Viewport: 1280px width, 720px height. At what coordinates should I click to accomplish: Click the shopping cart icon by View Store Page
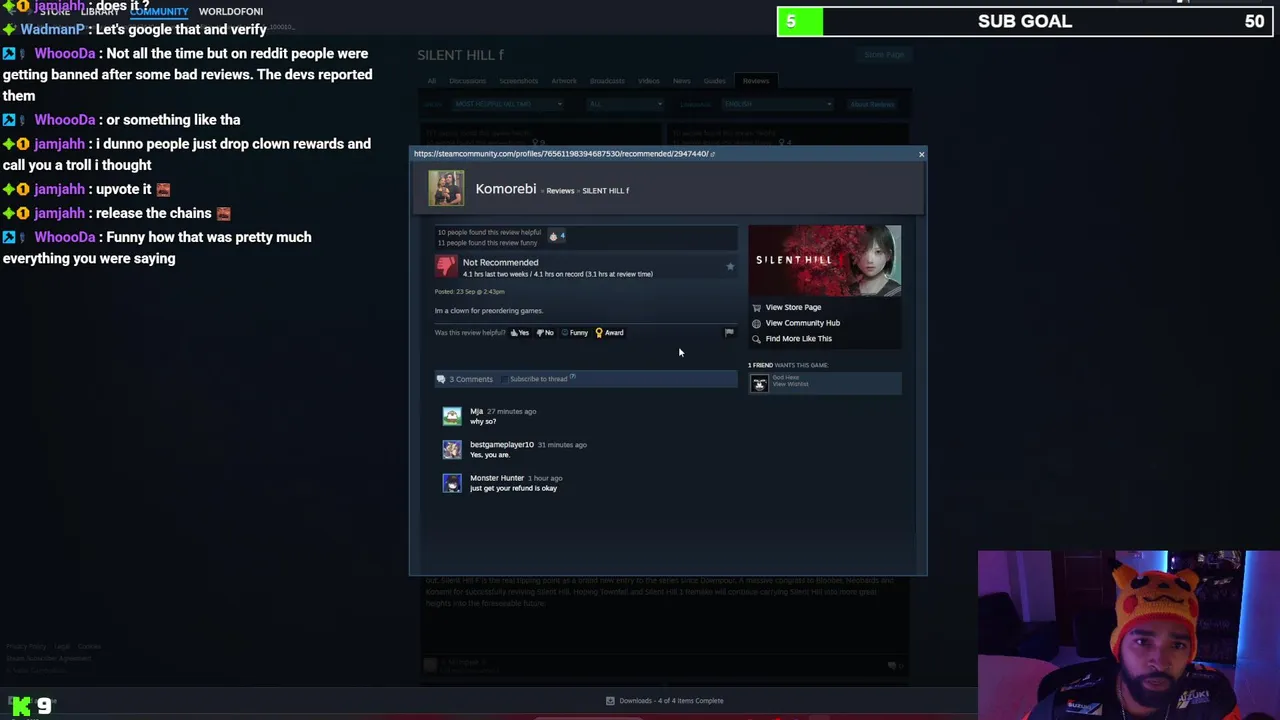756,308
